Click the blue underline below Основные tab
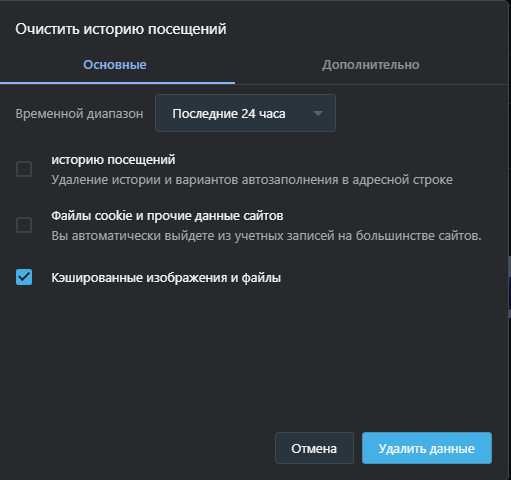Screen dimensions: 511x480 (117, 83)
